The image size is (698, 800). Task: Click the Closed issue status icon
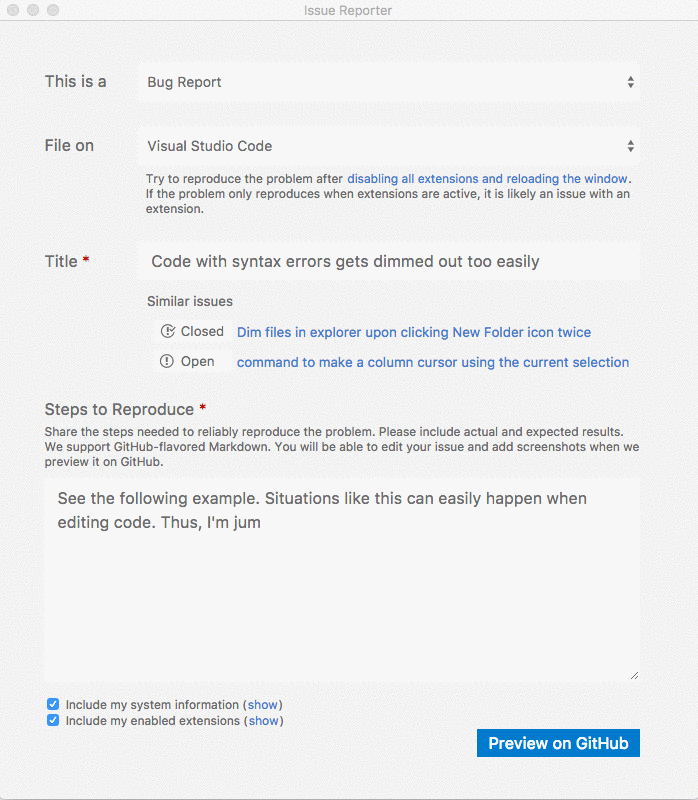click(168, 331)
